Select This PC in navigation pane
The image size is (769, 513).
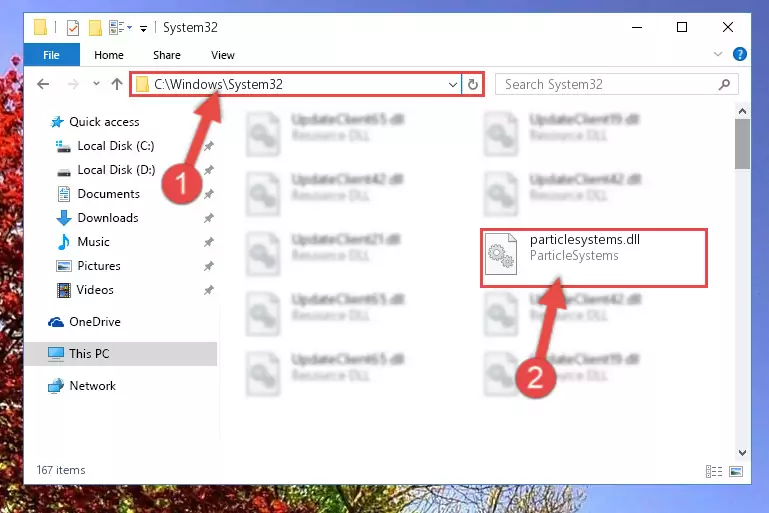point(120,354)
